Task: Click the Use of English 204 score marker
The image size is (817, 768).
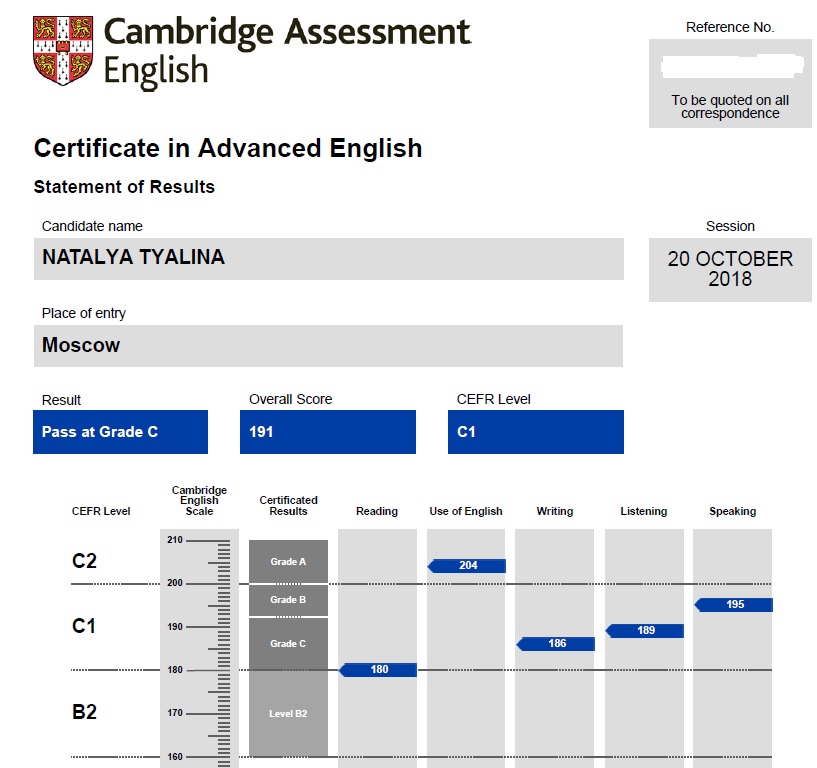Action: 467,566
